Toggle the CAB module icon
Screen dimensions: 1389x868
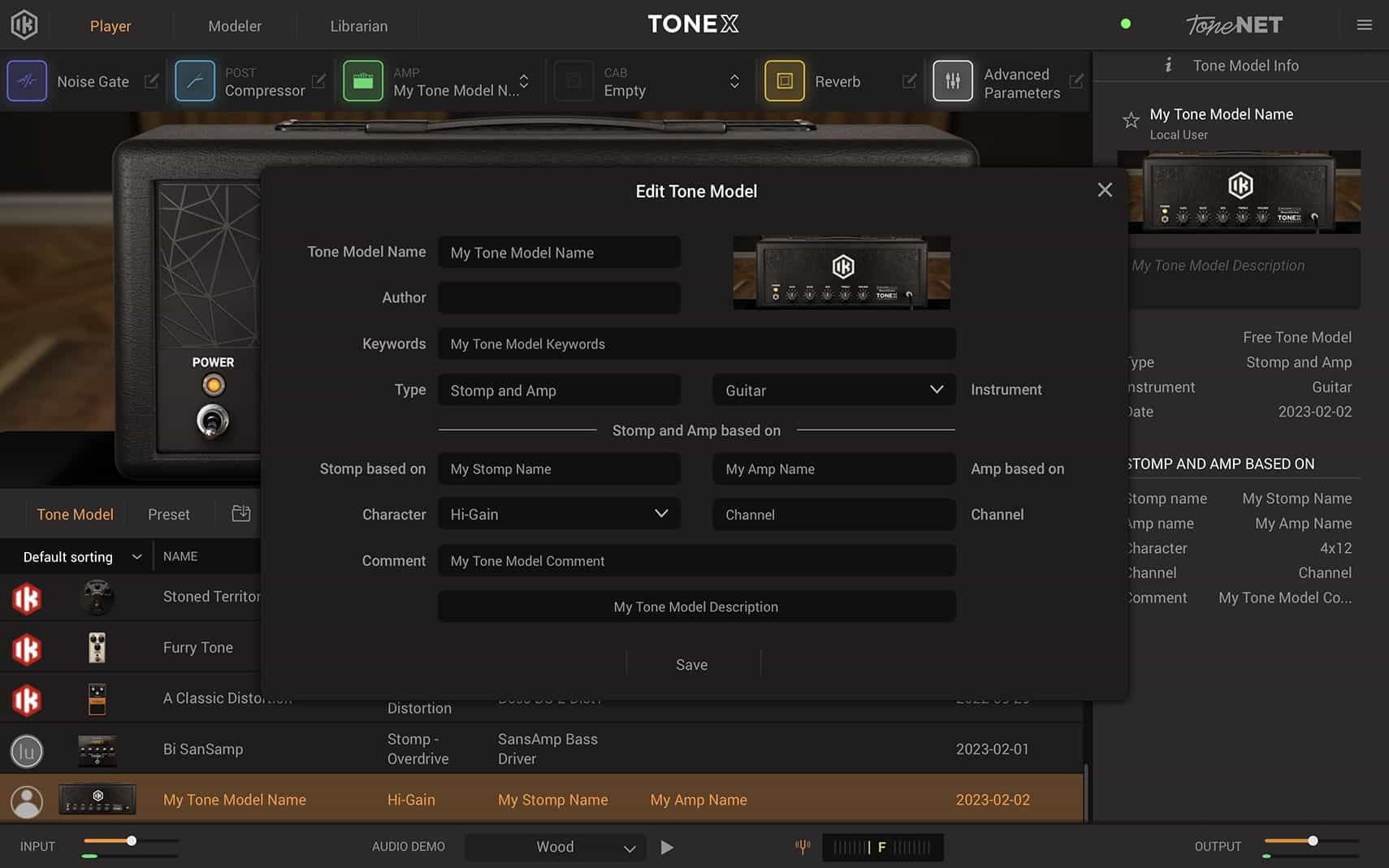point(573,81)
